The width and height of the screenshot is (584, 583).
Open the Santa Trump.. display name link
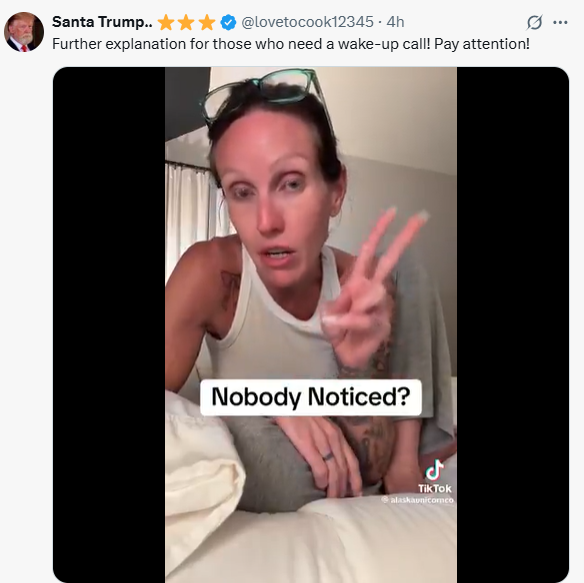pyautogui.click(x=102, y=22)
